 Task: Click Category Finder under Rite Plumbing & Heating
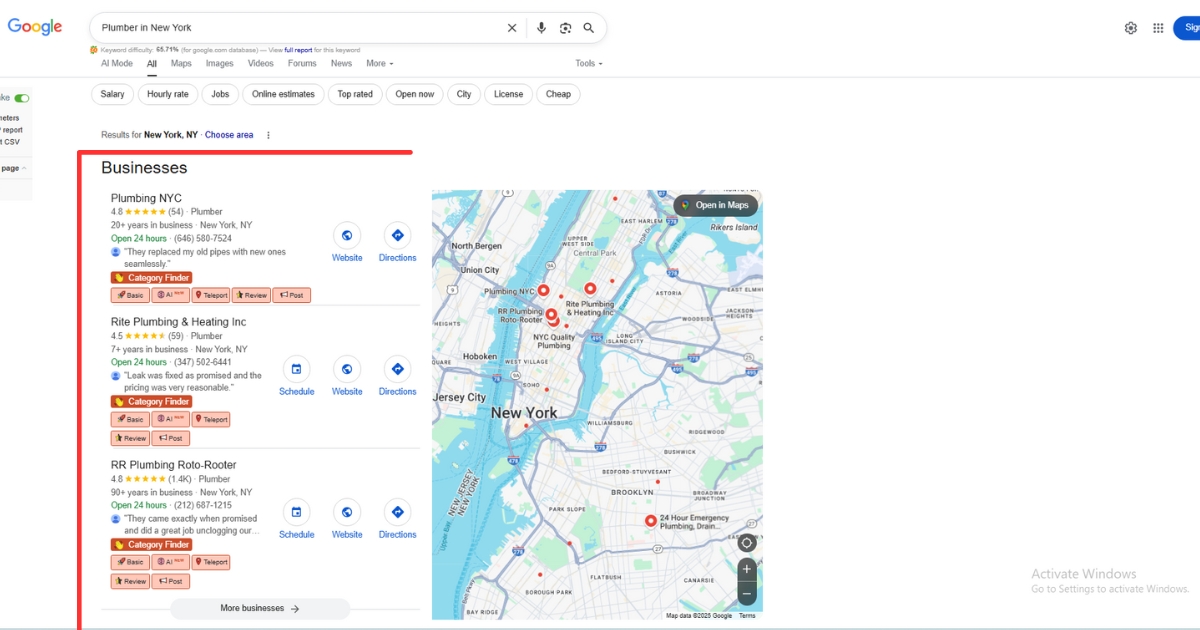click(151, 402)
